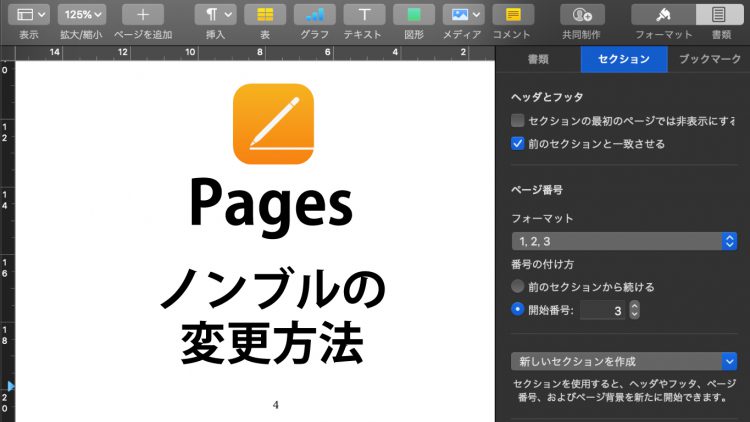Screen dimensions: 750x422
Task: Click the blue margin marker on vertical ruler
Action: [x=11, y=386]
